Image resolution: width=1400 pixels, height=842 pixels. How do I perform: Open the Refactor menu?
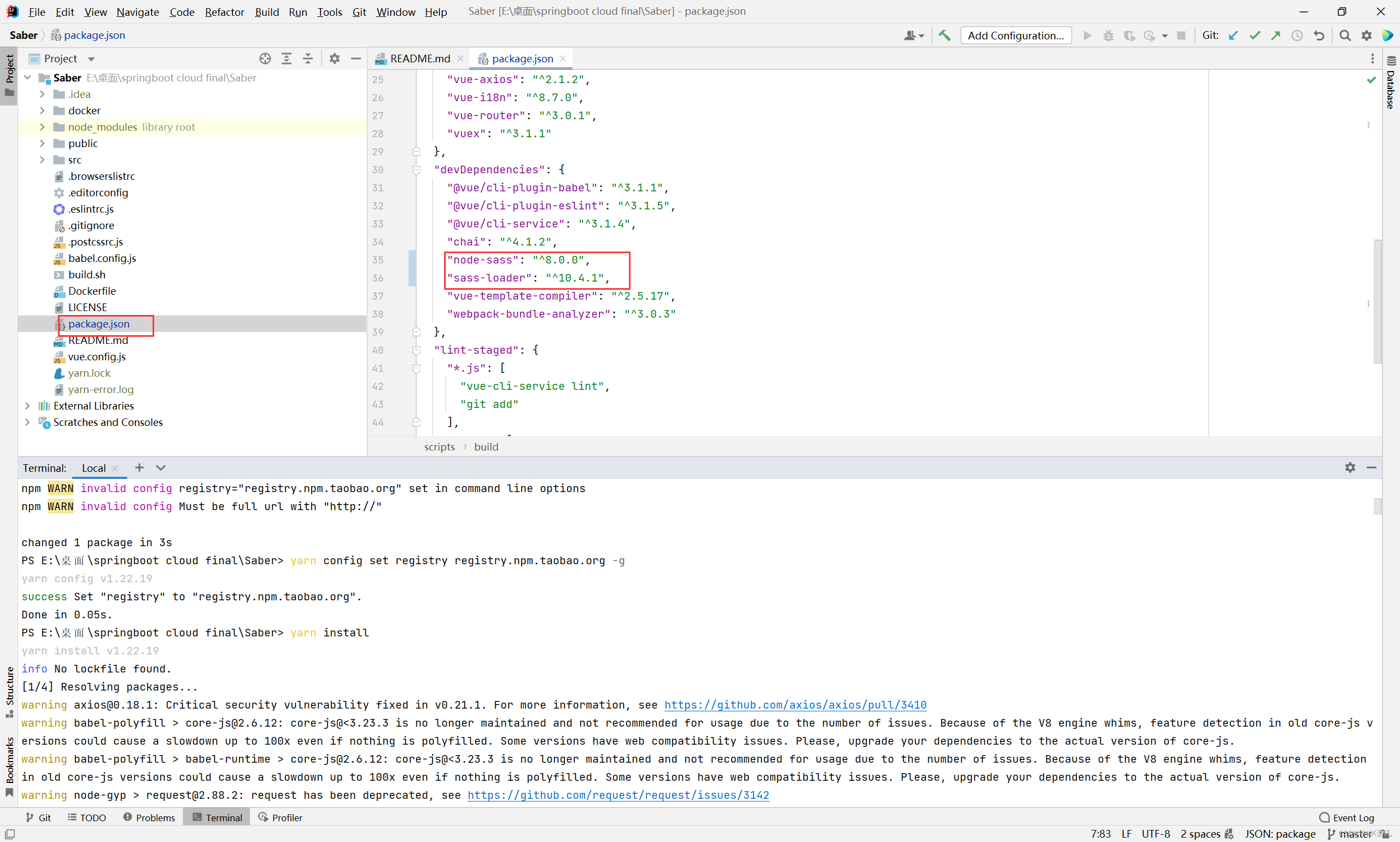pos(224,11)
